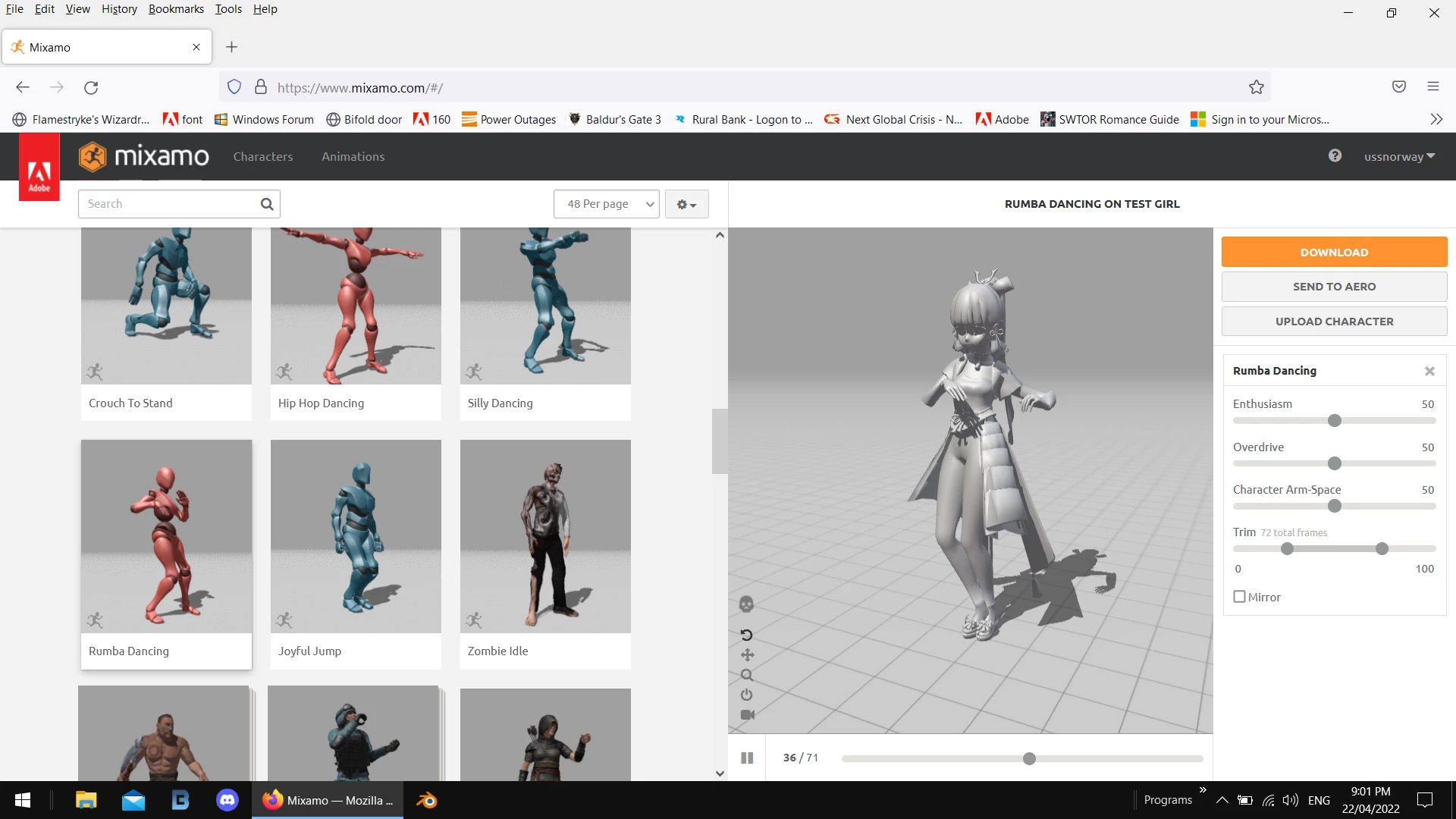The width and height of the screenshot is (1456, 819).
Task: Click the Enthusiasm slider handle
Action: click(x=1335, y=421)
